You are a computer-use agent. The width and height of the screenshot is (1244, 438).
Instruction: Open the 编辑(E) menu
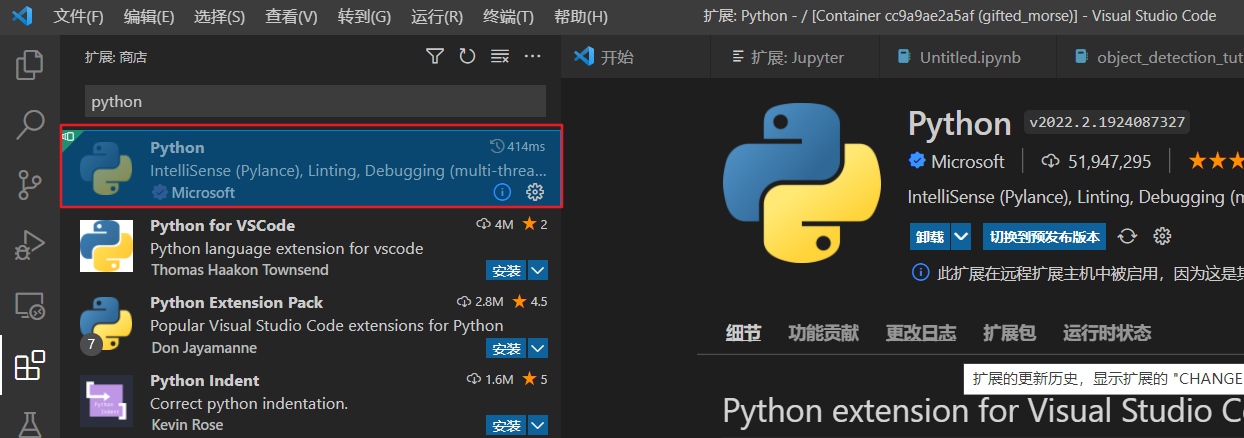[x=149, y=17]
